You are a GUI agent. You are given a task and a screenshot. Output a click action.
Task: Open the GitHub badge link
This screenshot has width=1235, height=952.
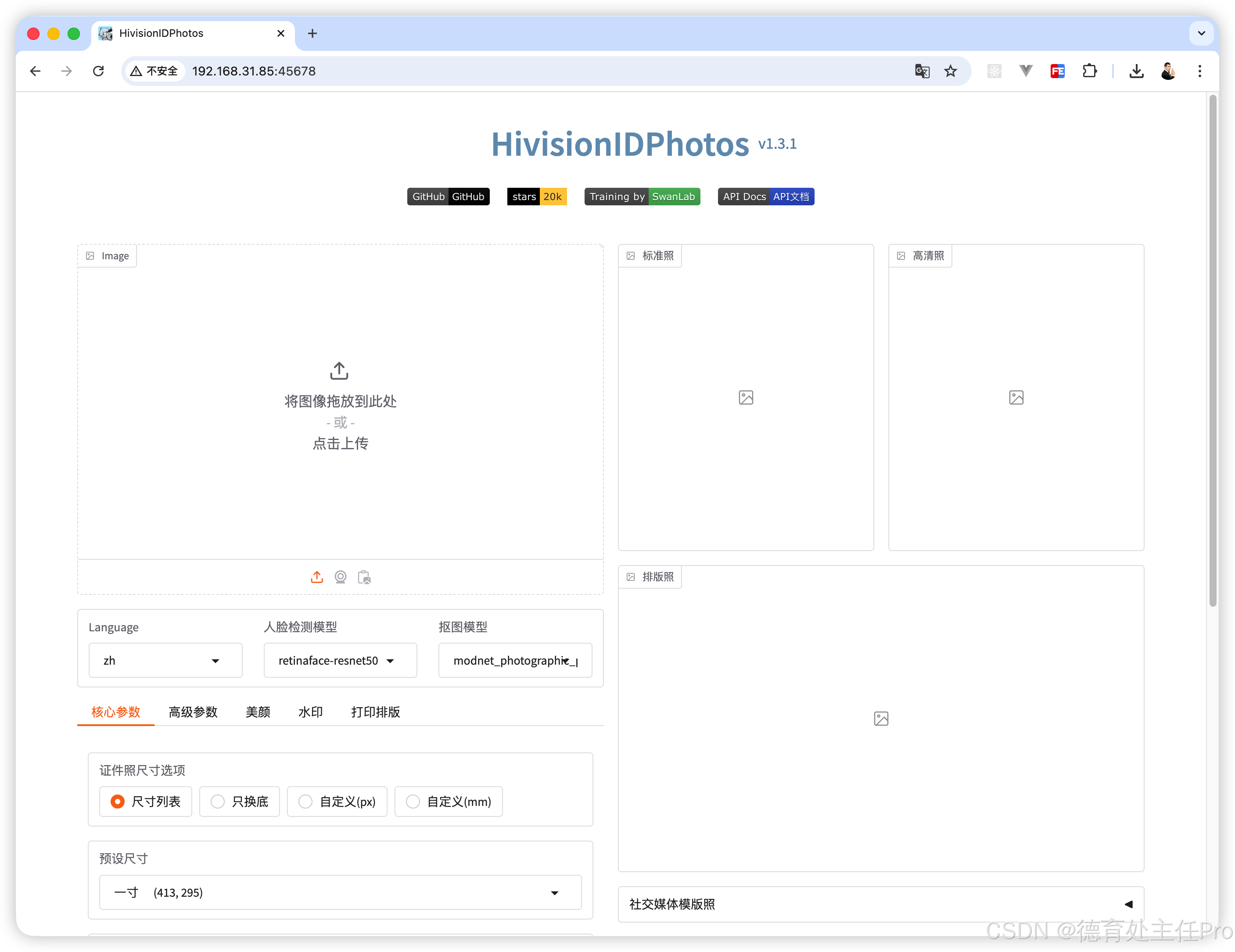click(448, 197)
